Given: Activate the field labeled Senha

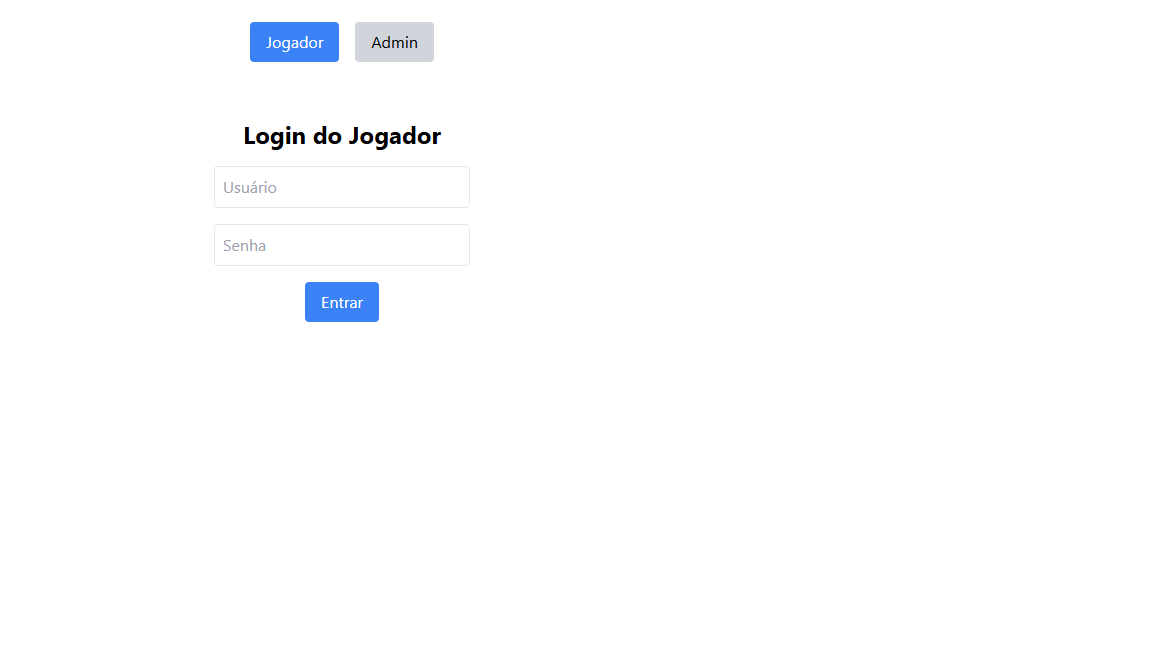Looking at the screenshot, I should coord(342,245).
